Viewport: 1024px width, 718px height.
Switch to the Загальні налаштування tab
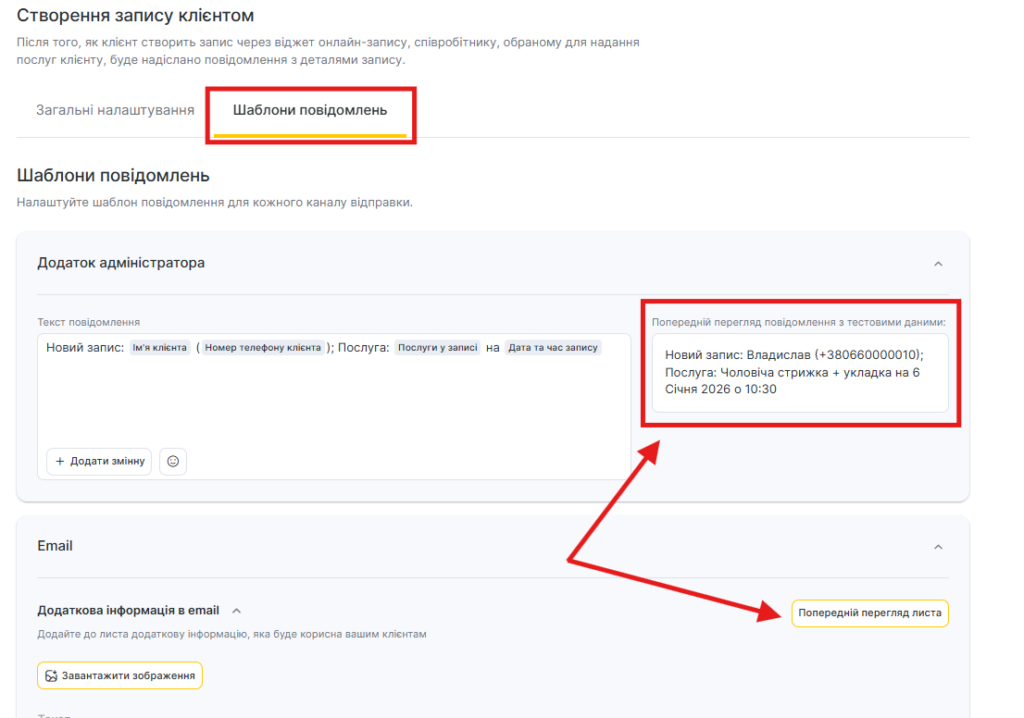coord(115,110)
